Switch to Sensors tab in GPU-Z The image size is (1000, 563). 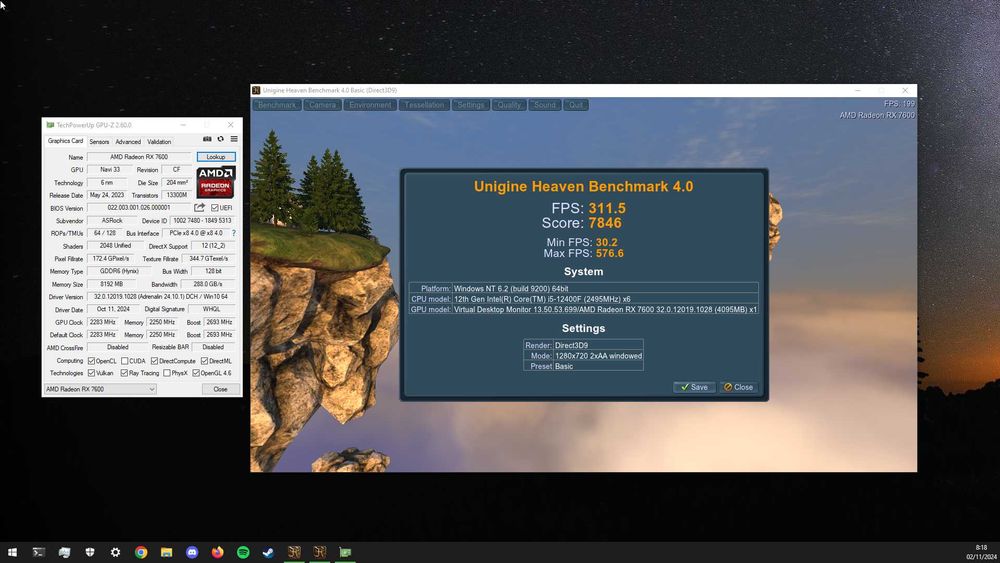click(99, 142)
